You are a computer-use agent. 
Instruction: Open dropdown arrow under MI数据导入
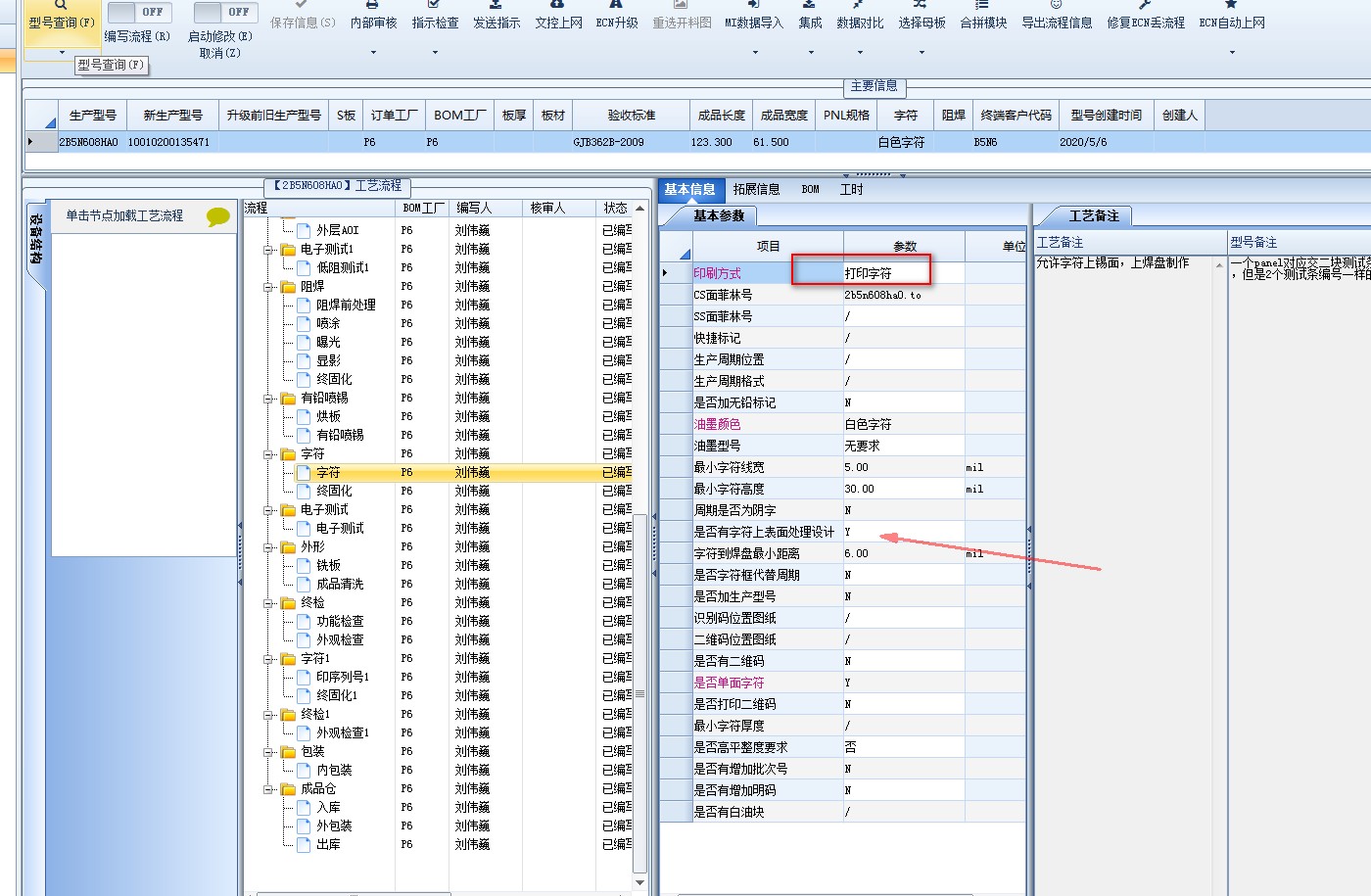[754, 52]
